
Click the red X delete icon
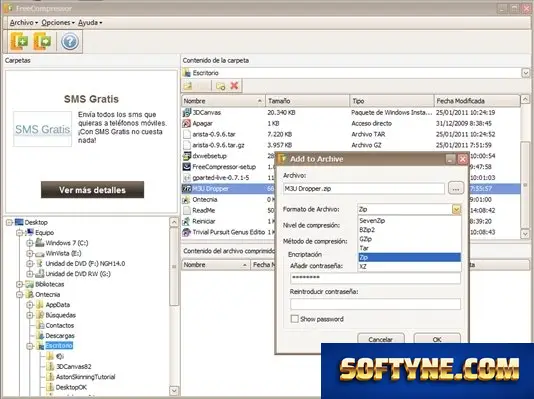tap(234, 86)
